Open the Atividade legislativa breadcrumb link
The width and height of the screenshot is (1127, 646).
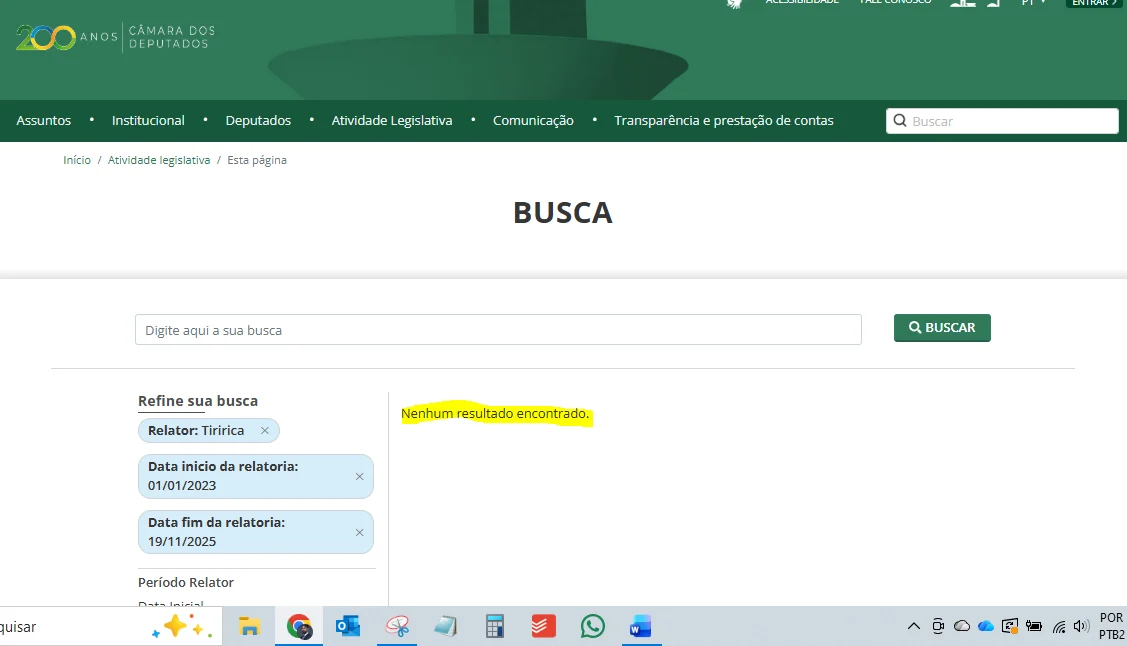coord(159,160)
